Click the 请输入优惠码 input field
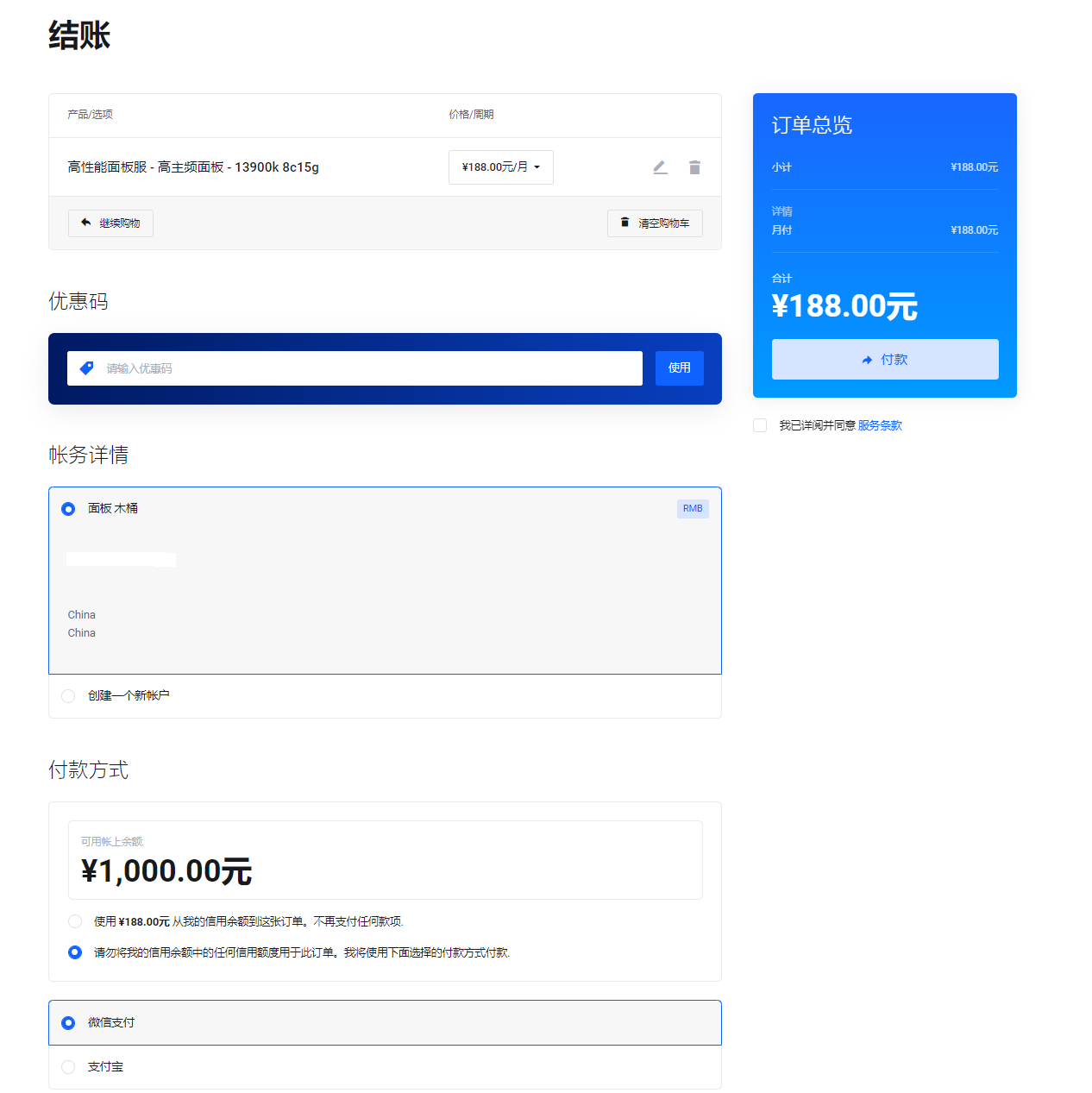1092x1093 pixels. 355,368
